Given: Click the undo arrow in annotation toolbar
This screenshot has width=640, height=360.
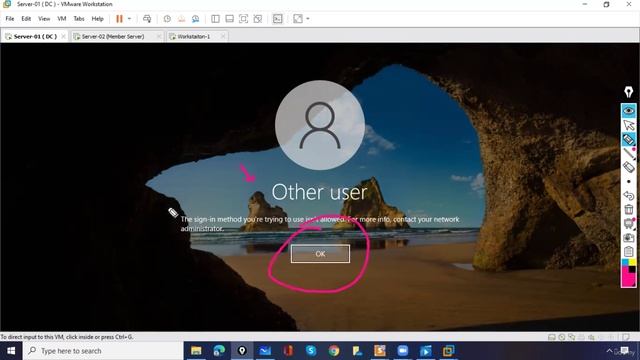Looking at the screenshot, I should coord(629,196).
